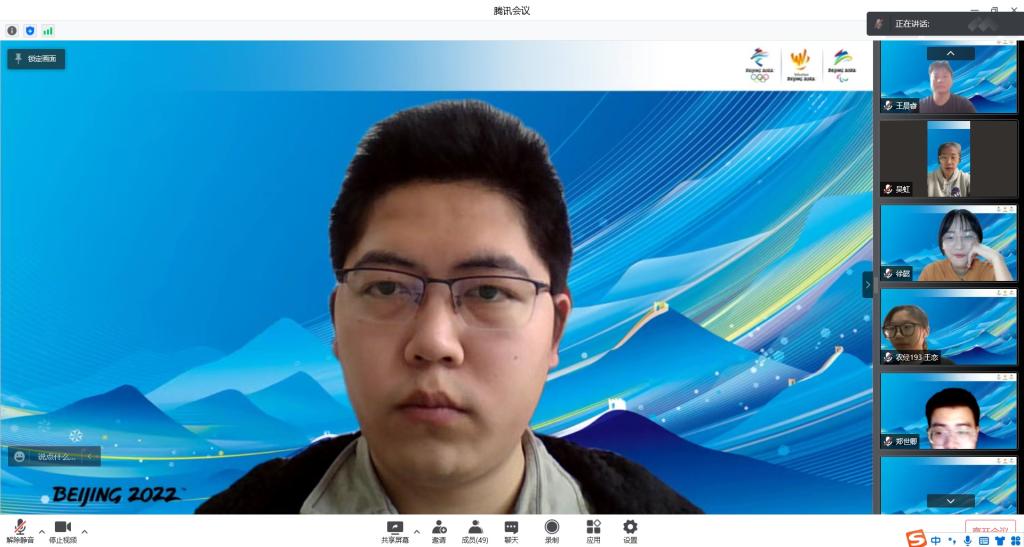Start recording with the 录制 button

point(552,531)
